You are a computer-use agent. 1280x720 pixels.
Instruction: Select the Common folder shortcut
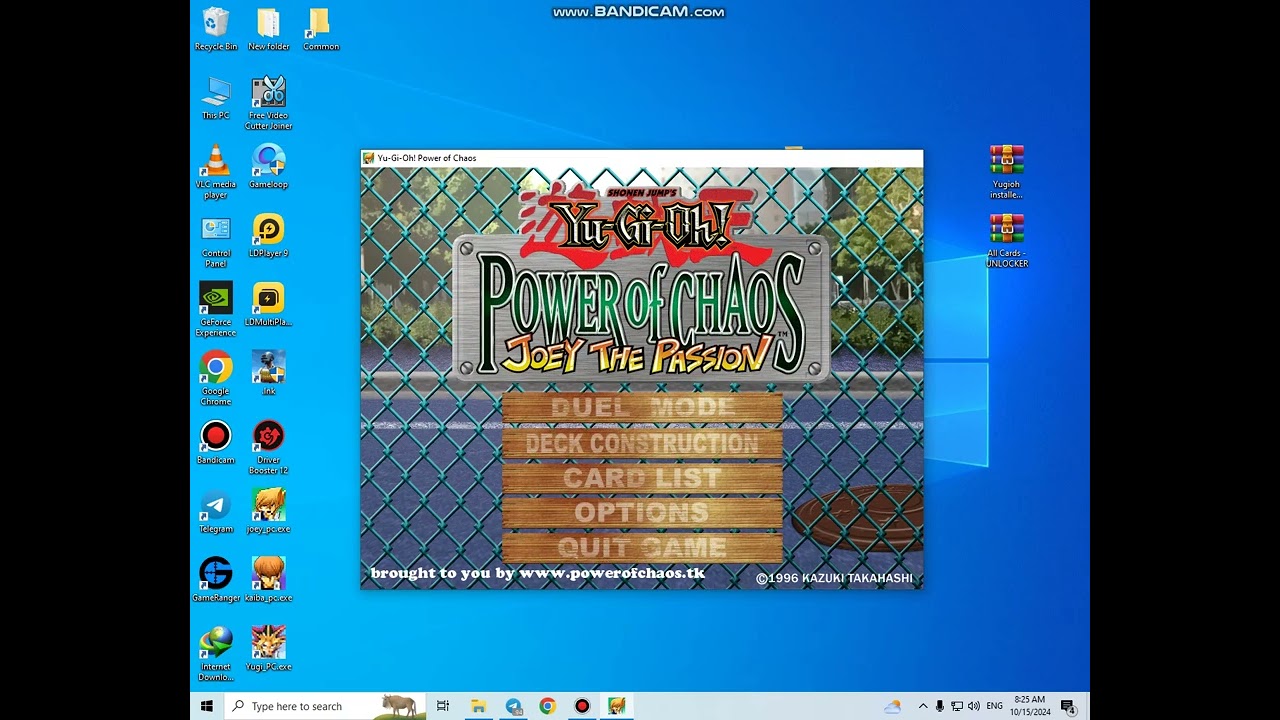320,29
